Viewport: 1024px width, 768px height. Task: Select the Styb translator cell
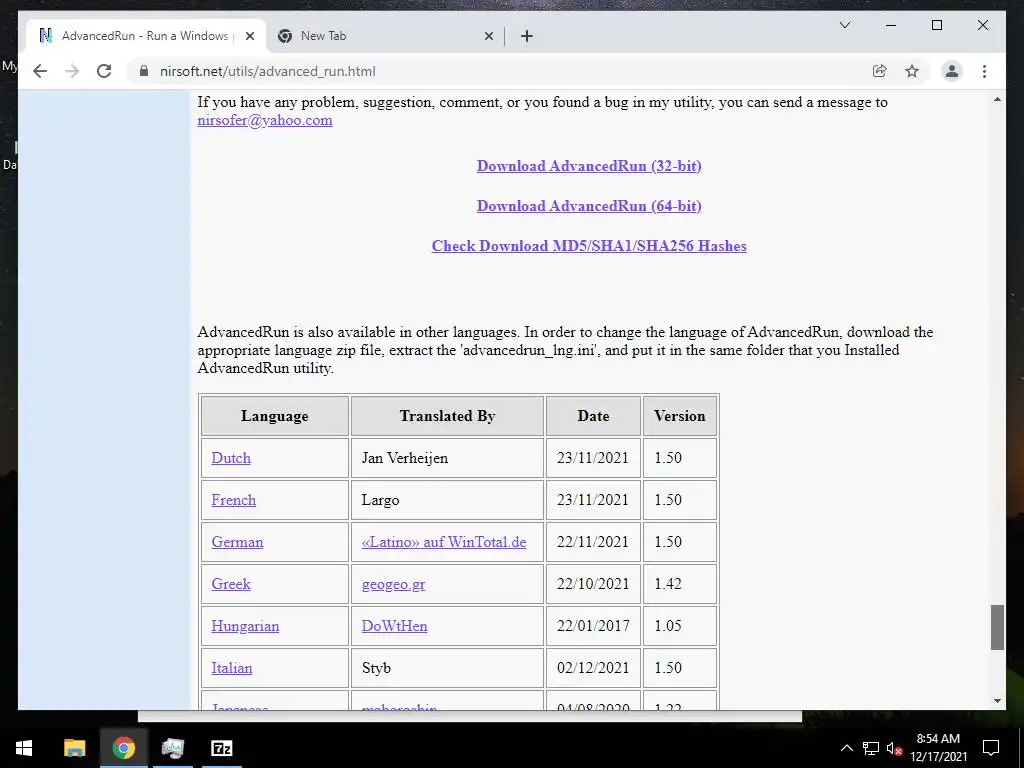point(447,668)
